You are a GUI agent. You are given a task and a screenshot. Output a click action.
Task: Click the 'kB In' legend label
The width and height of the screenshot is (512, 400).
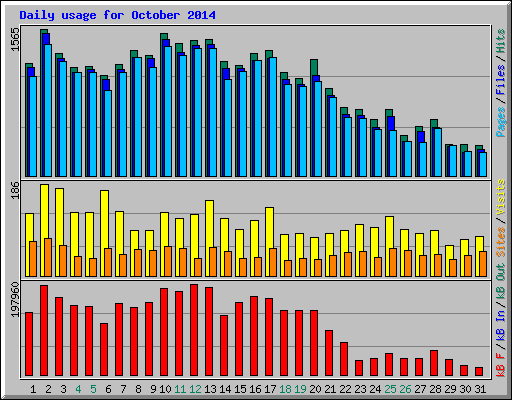tap(501, 325)
